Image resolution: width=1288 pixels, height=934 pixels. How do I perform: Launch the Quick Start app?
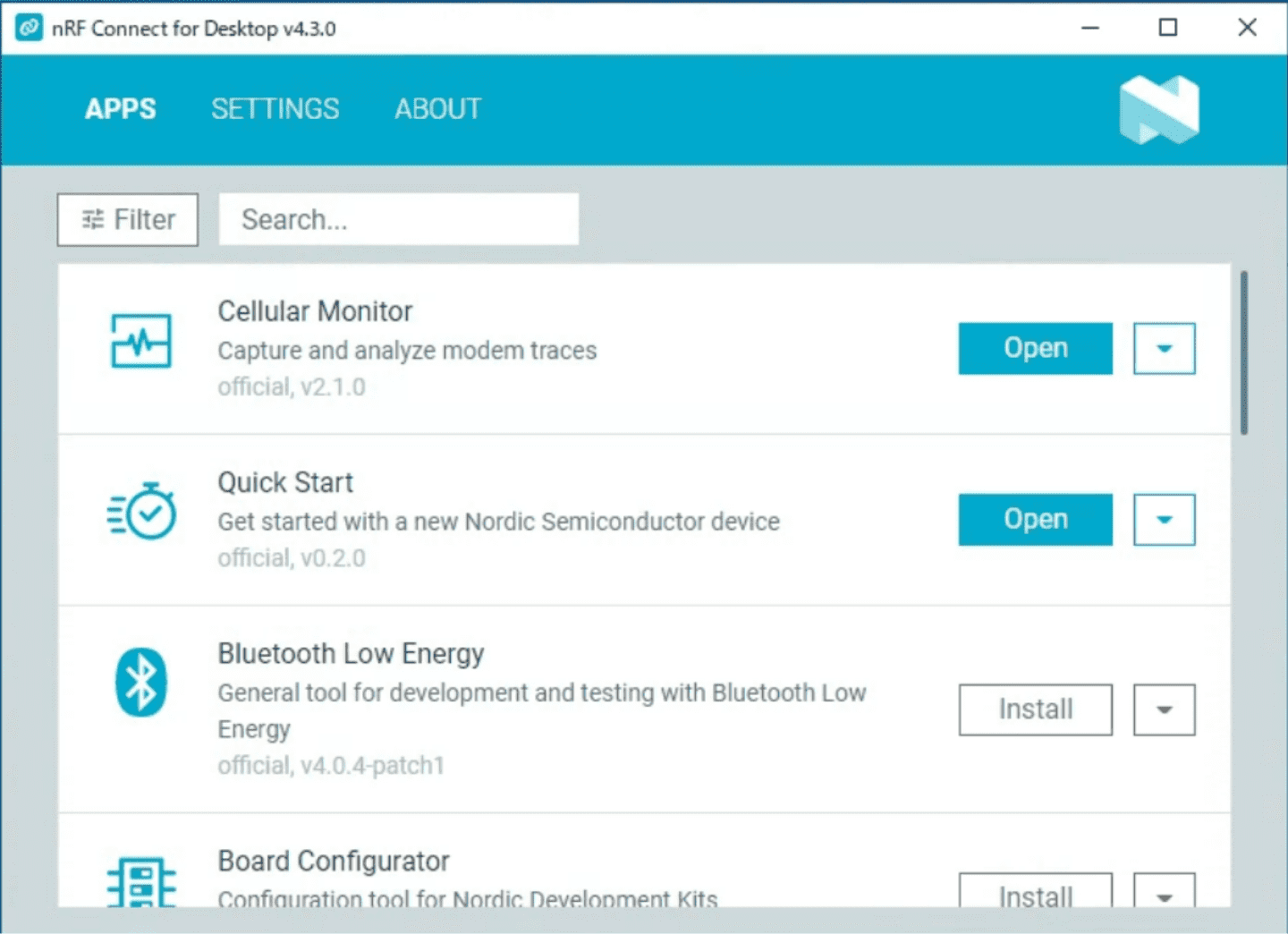pos(1035,520)
